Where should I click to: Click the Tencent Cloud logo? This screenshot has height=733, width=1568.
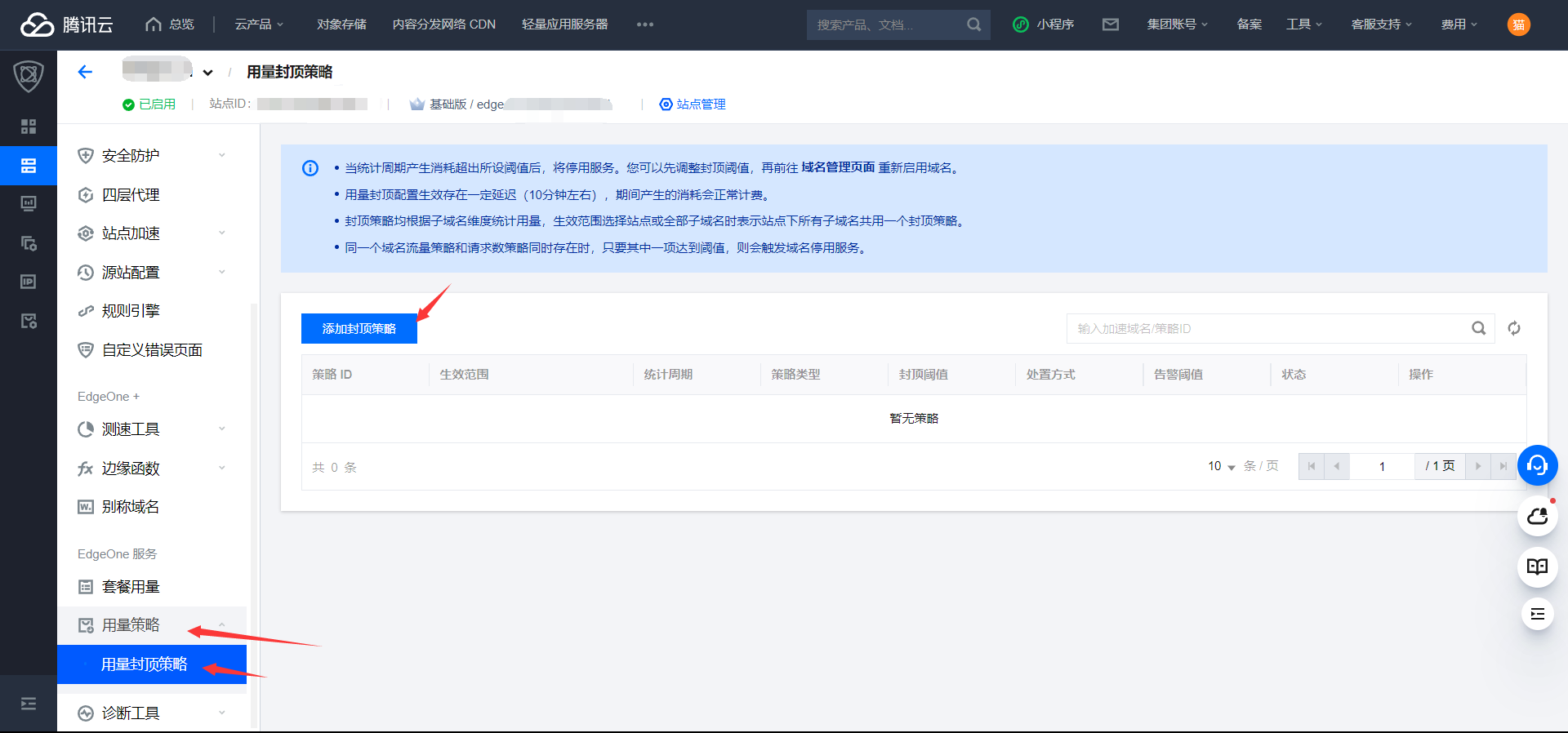(67, 24)
